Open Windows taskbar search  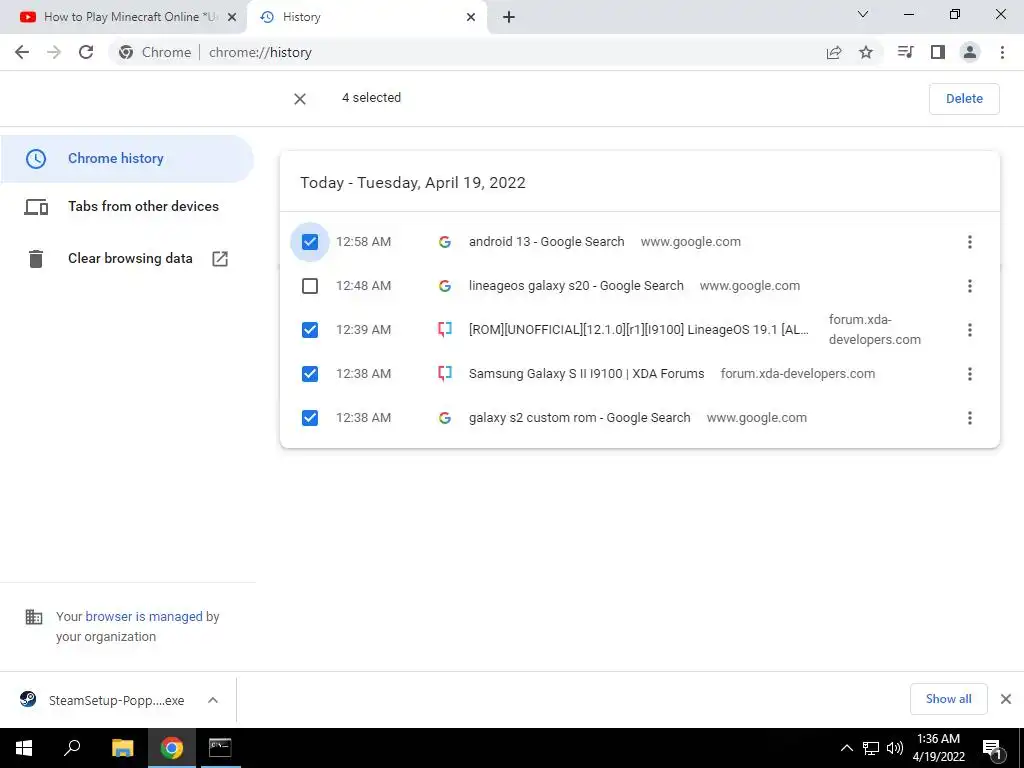[x=72, y=748]
